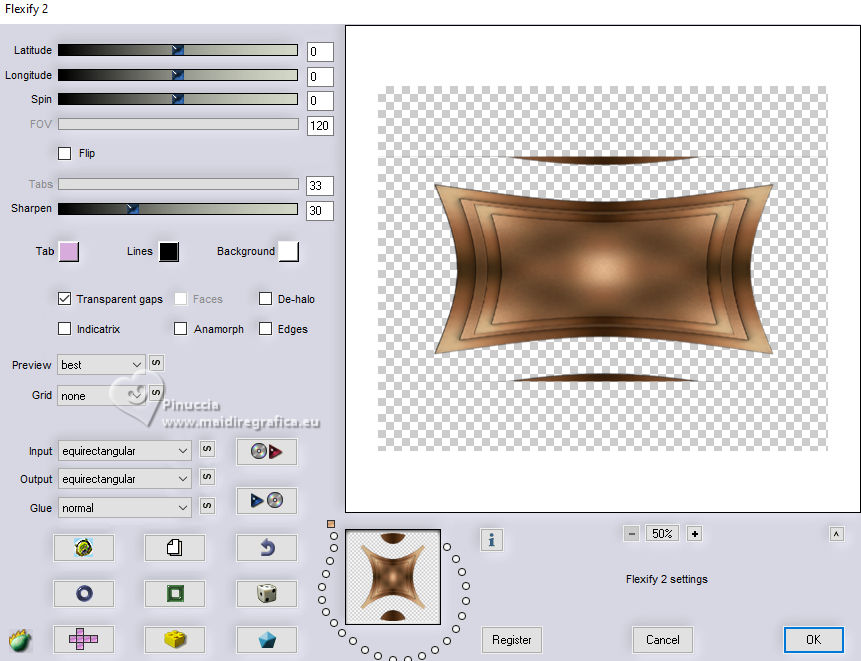Click the pink cross layout button
The height and width of the screenshot is (661, 861).
tap(83, 639)
